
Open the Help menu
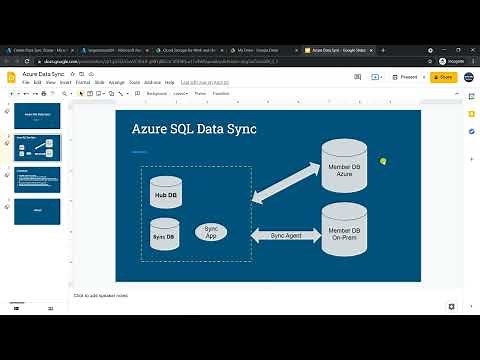click(x=170, y=82)
